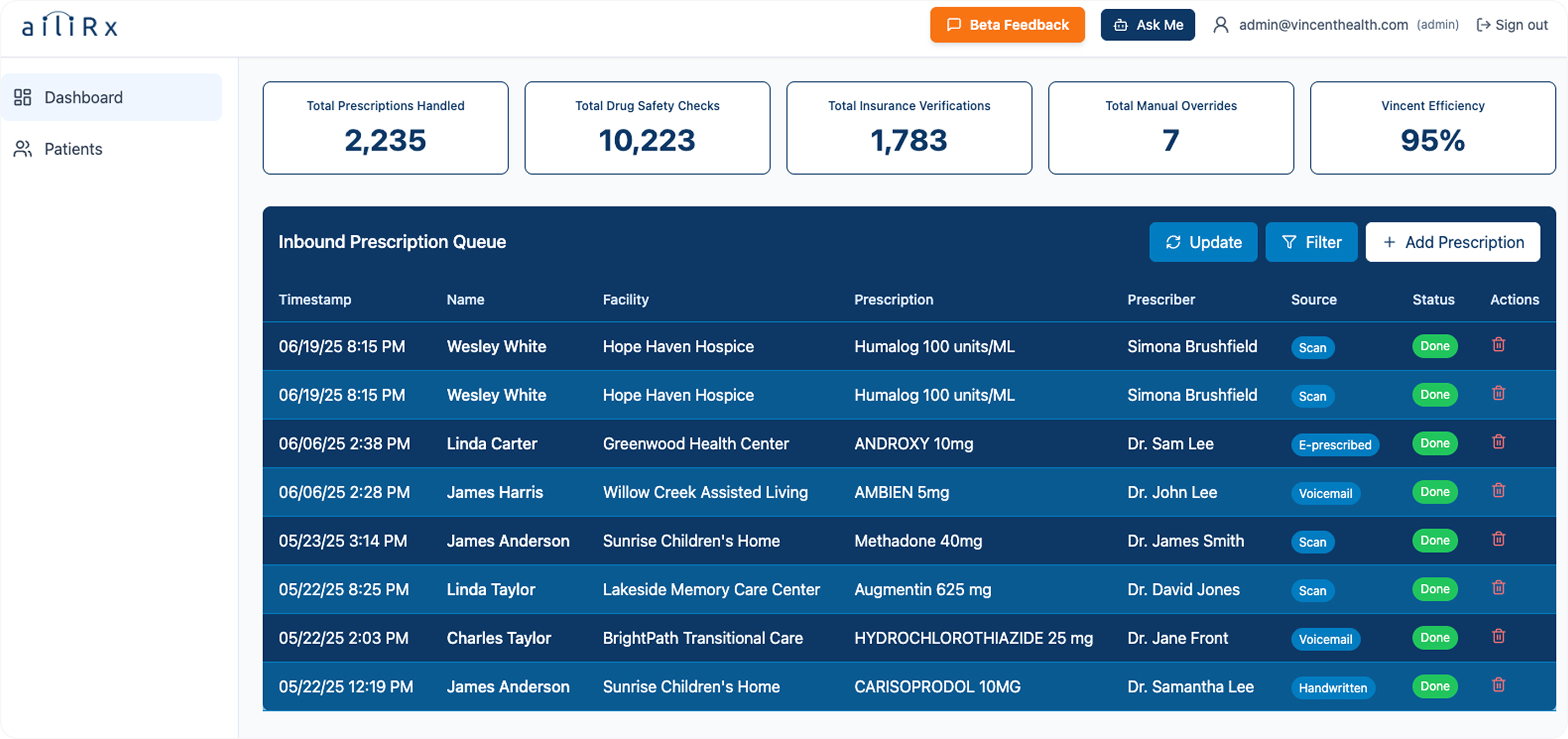Click the Add Prescription button

click(1453, 242)
